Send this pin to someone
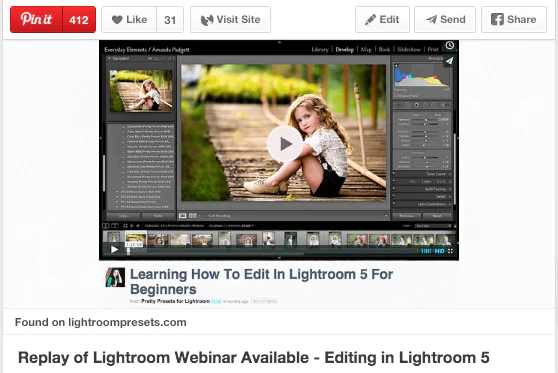Screen dimensions: 558x373 (x=445, y=19)
